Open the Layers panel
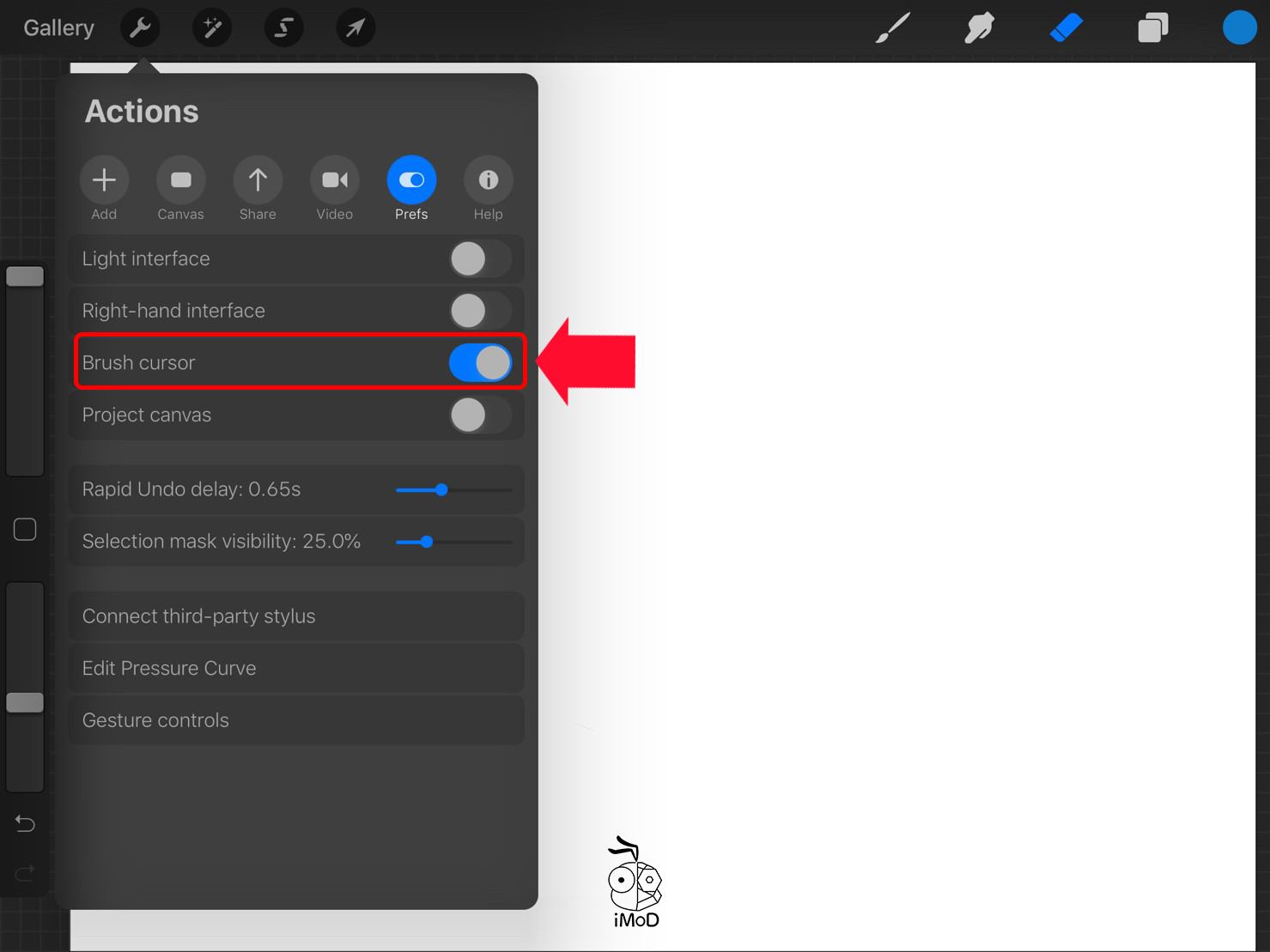The height and width of the screenshot is (952, 1270). 1152,27
